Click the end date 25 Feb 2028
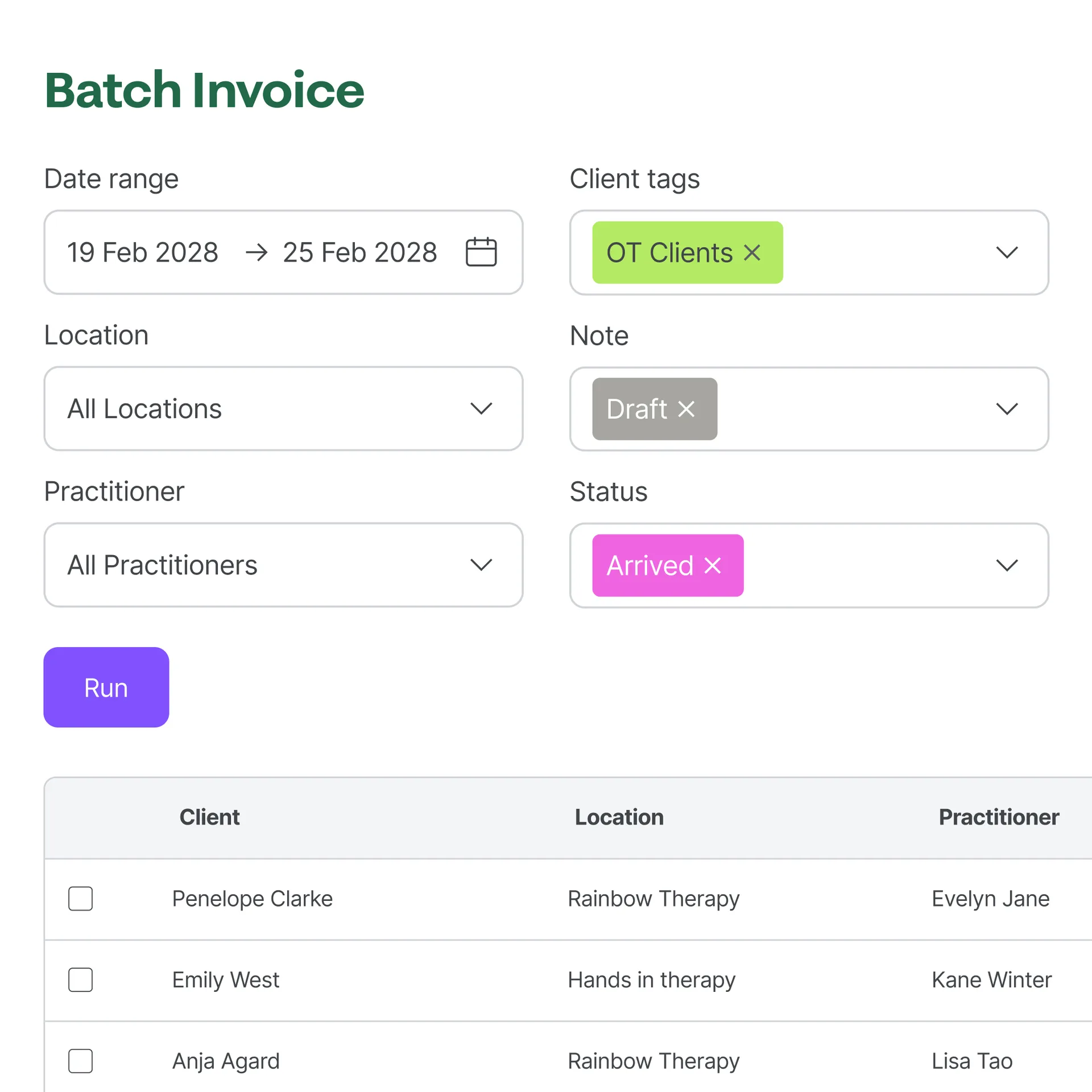The image size is (1092, 1092). 360,252
